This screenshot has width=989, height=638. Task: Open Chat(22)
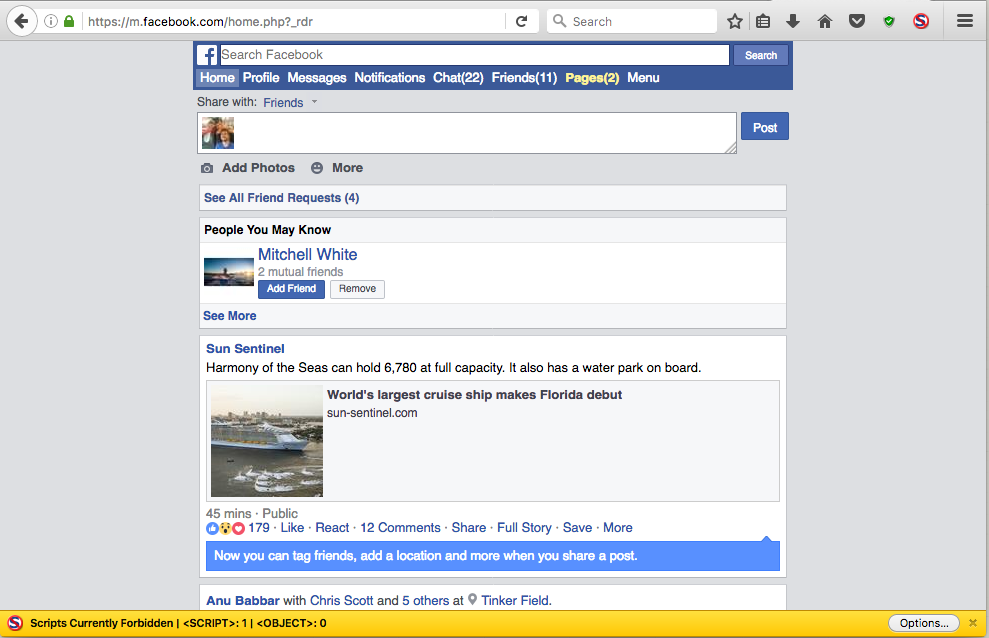pyautogui.click(x=458, y=78)
